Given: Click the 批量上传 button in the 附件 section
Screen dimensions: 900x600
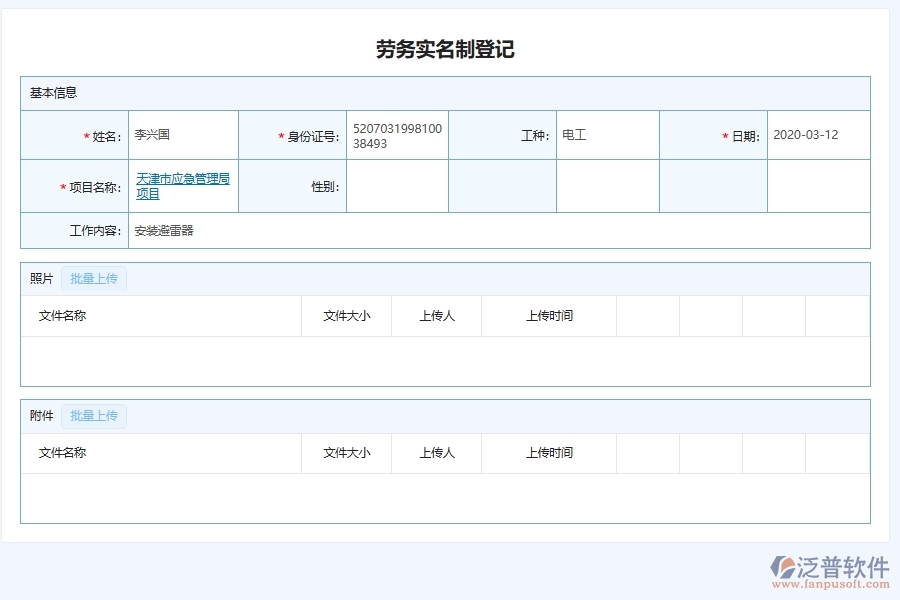Looking at the screenshot, I should 94,416.
